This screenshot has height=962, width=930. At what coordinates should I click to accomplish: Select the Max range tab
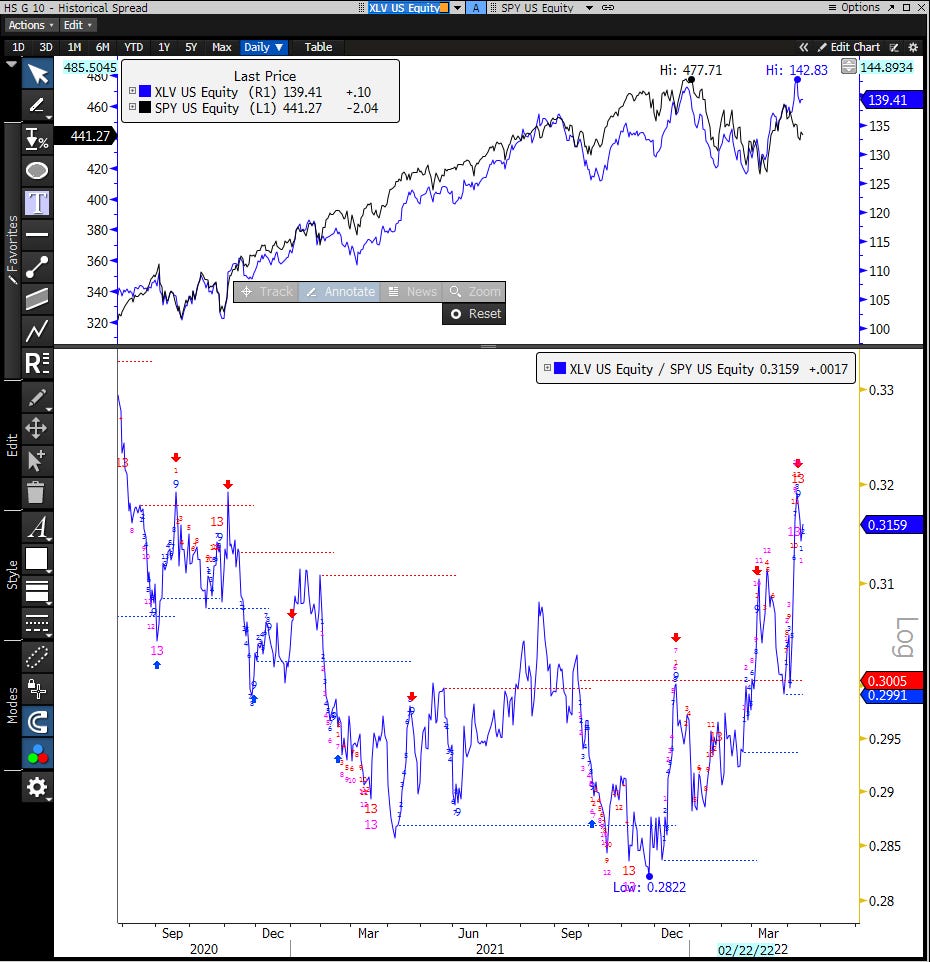pos(221,47)
